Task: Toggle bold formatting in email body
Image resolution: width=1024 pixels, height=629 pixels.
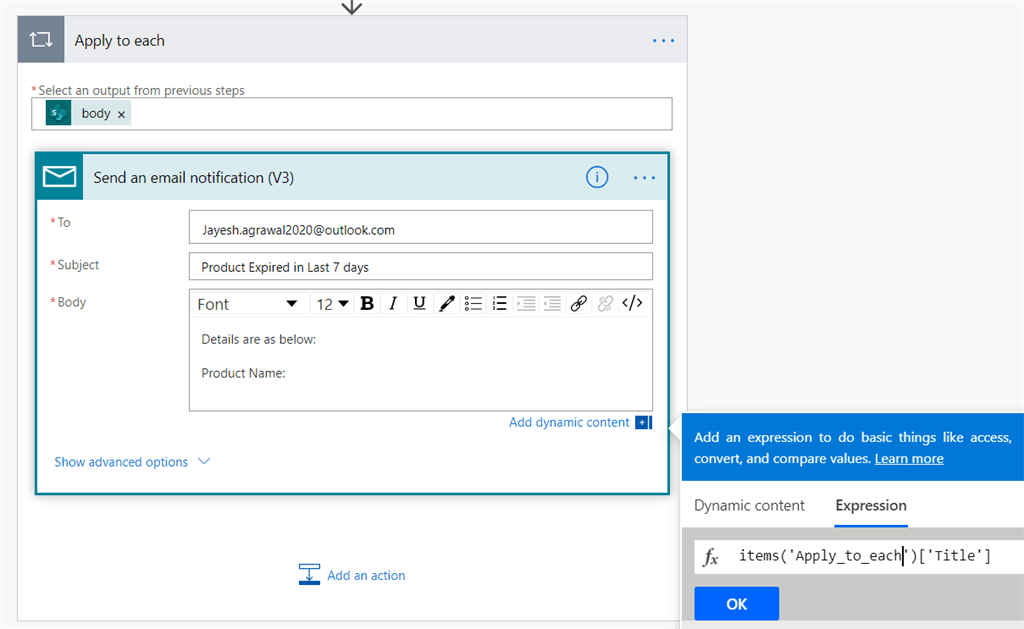Action: point(367,303)
